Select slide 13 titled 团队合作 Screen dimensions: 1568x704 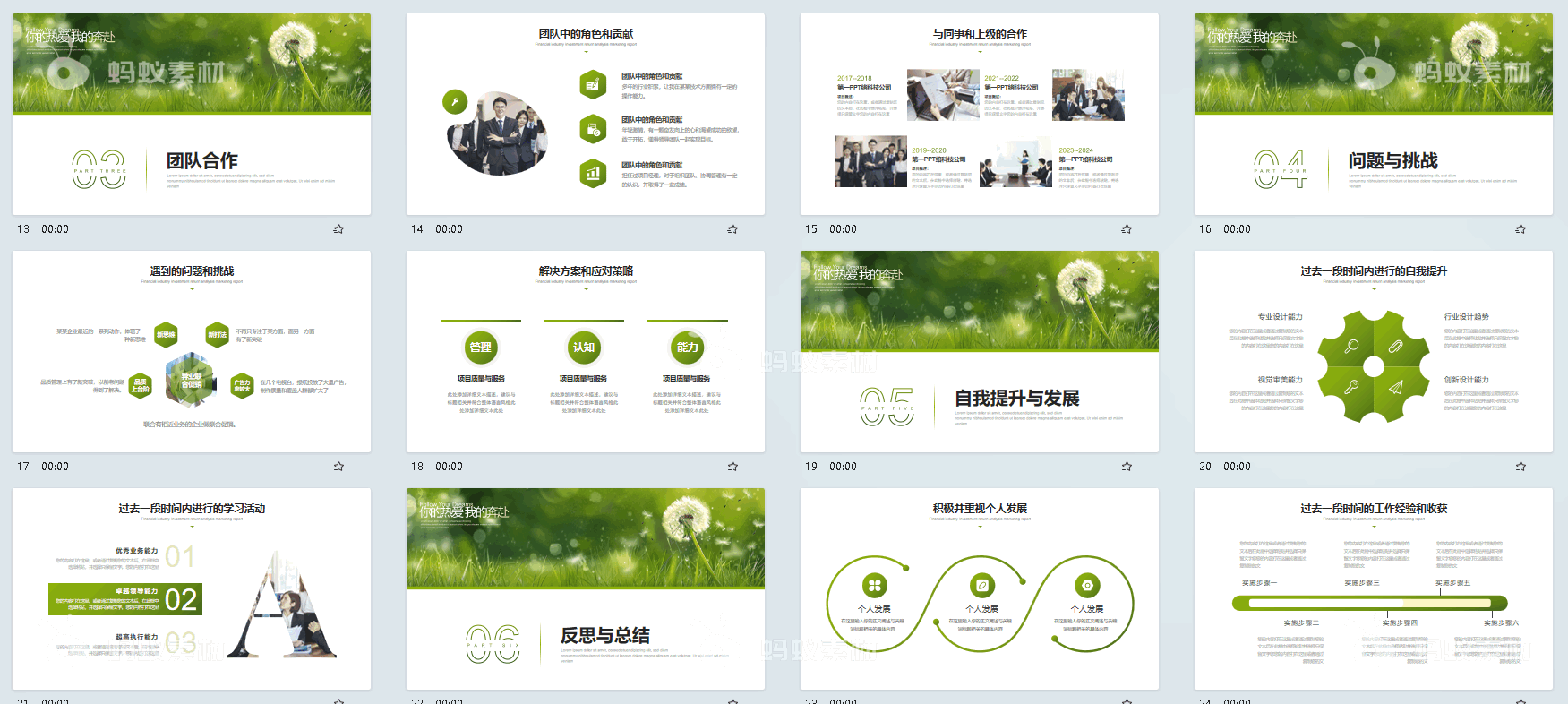point(192,114)
